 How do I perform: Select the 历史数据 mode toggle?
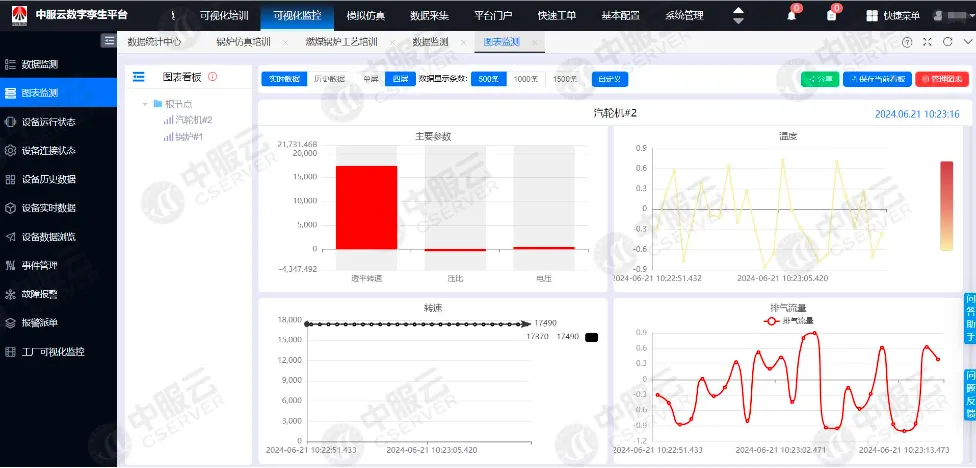[x=329, y=79]
